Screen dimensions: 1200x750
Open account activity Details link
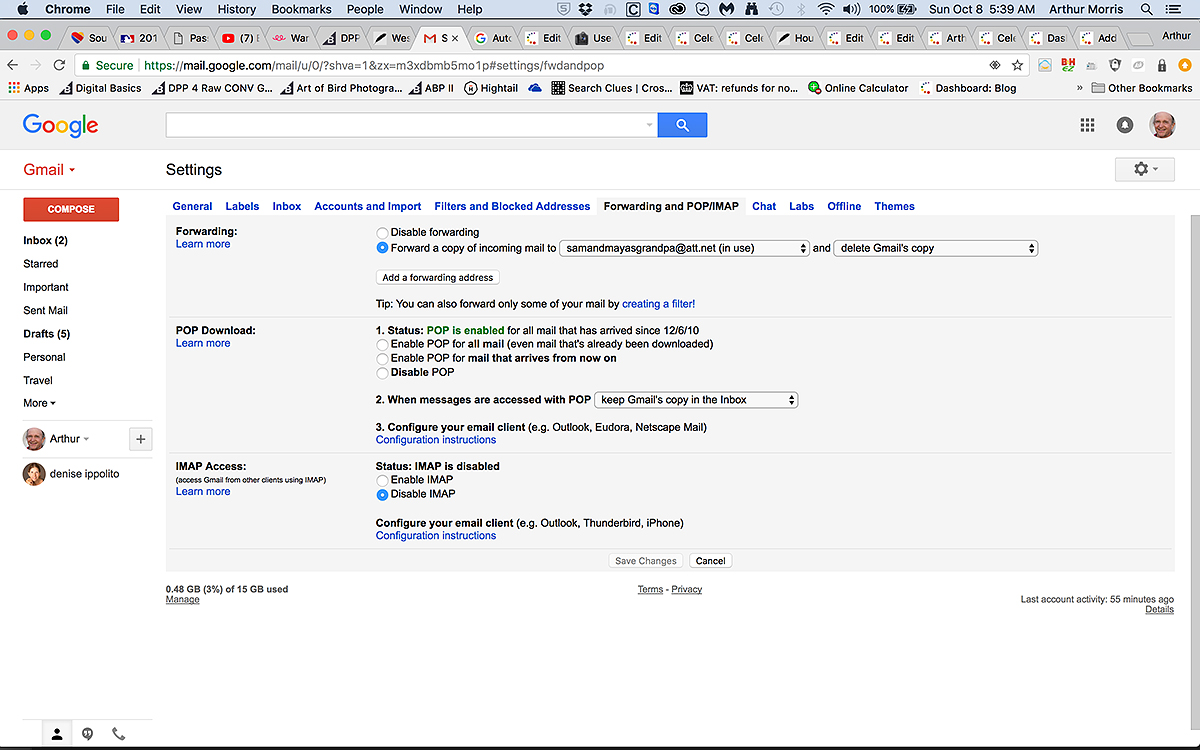(1159, 609)
